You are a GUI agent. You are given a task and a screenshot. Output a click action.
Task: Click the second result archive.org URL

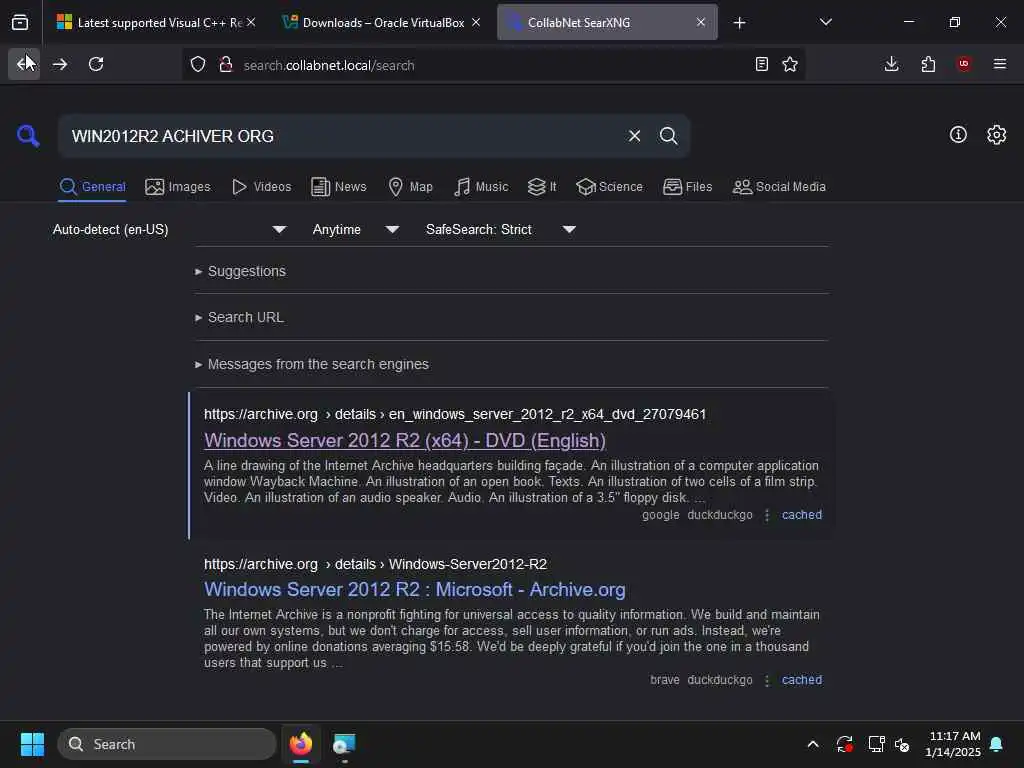click(375, 564)
